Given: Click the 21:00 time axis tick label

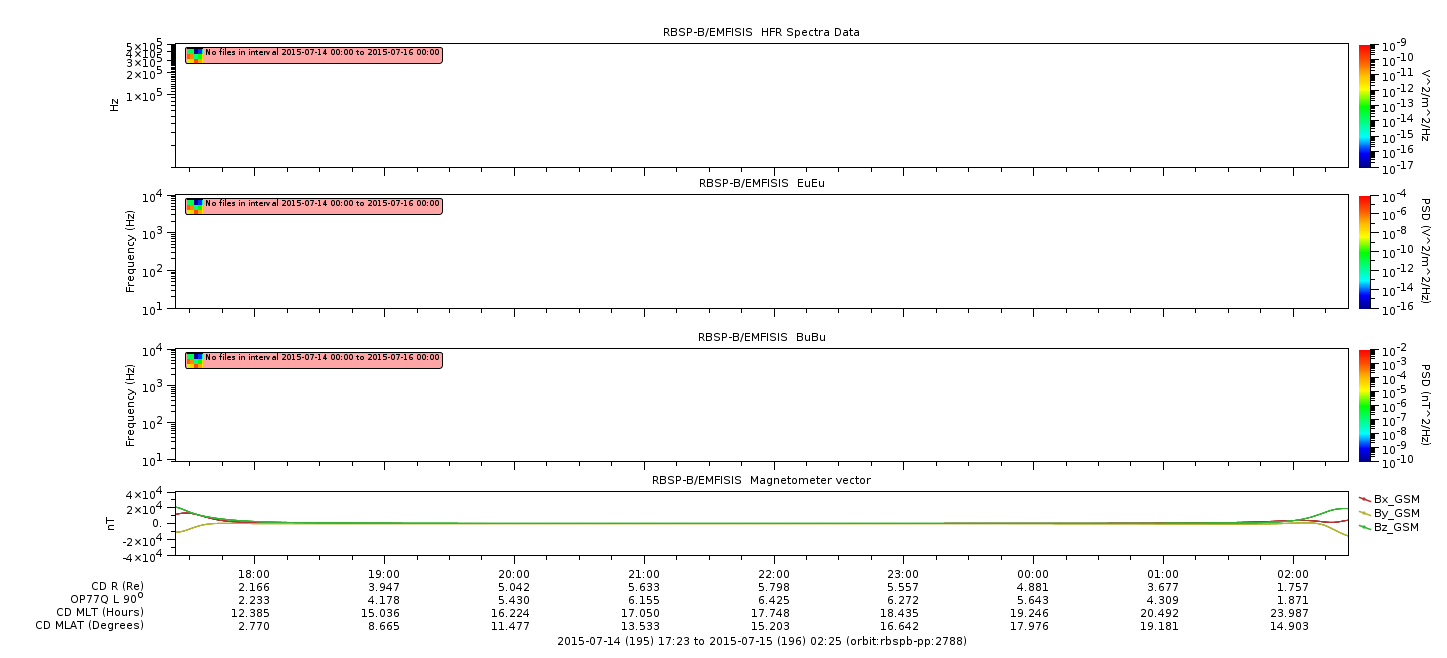Looking at the screenshot, I should coord(643,573).
